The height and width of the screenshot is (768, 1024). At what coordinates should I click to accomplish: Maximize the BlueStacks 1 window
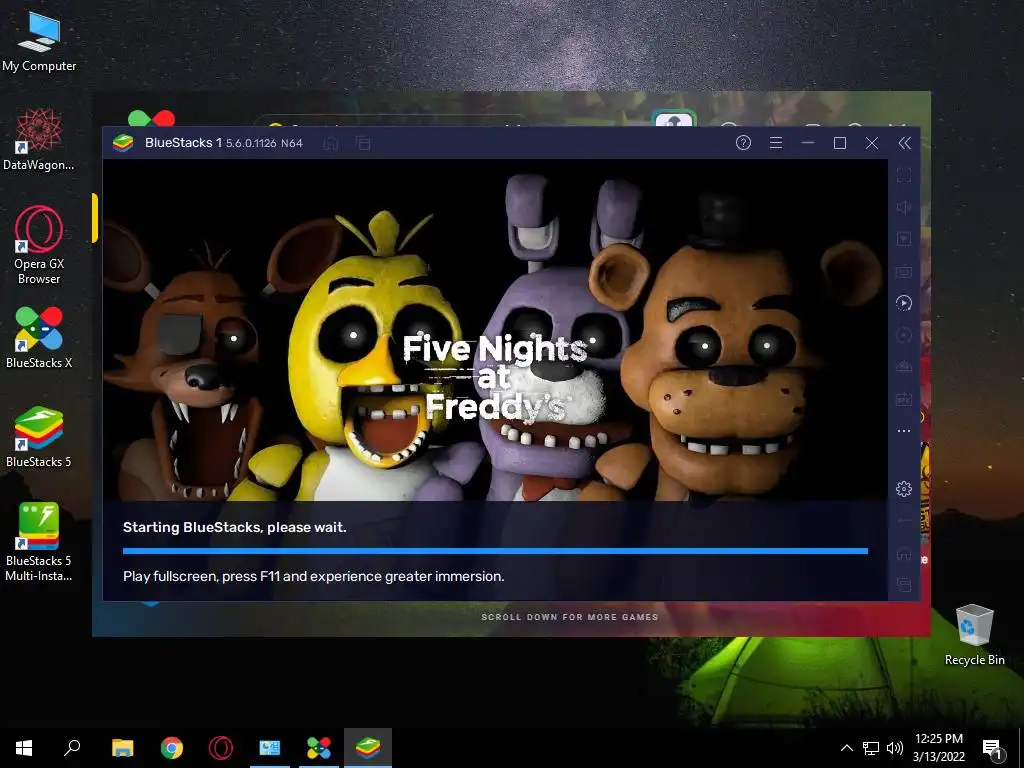[840, 143]
